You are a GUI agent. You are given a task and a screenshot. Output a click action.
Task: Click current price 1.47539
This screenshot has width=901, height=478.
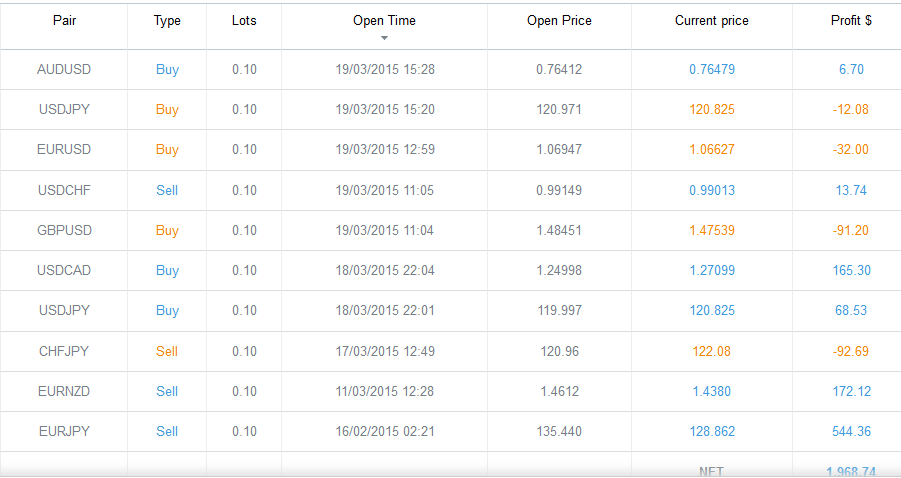point(712,230)
